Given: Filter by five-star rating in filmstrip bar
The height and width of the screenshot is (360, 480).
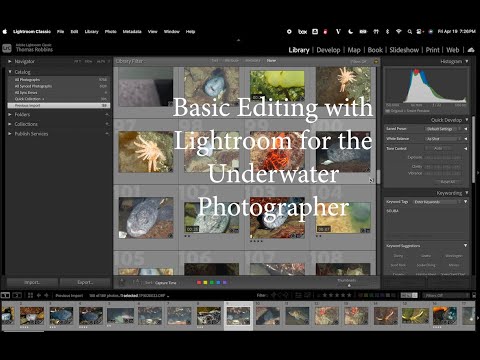Looking at the screenshot, I should click(x=349, y=295).
